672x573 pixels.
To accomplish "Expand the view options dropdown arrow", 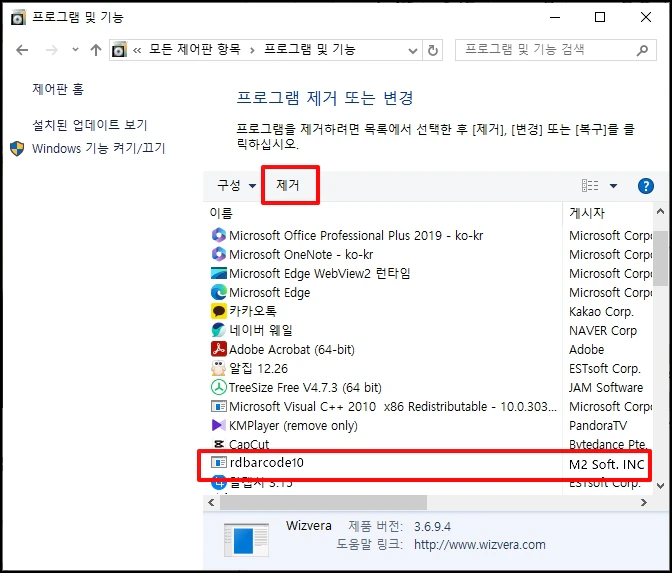I will coord(613,186).
